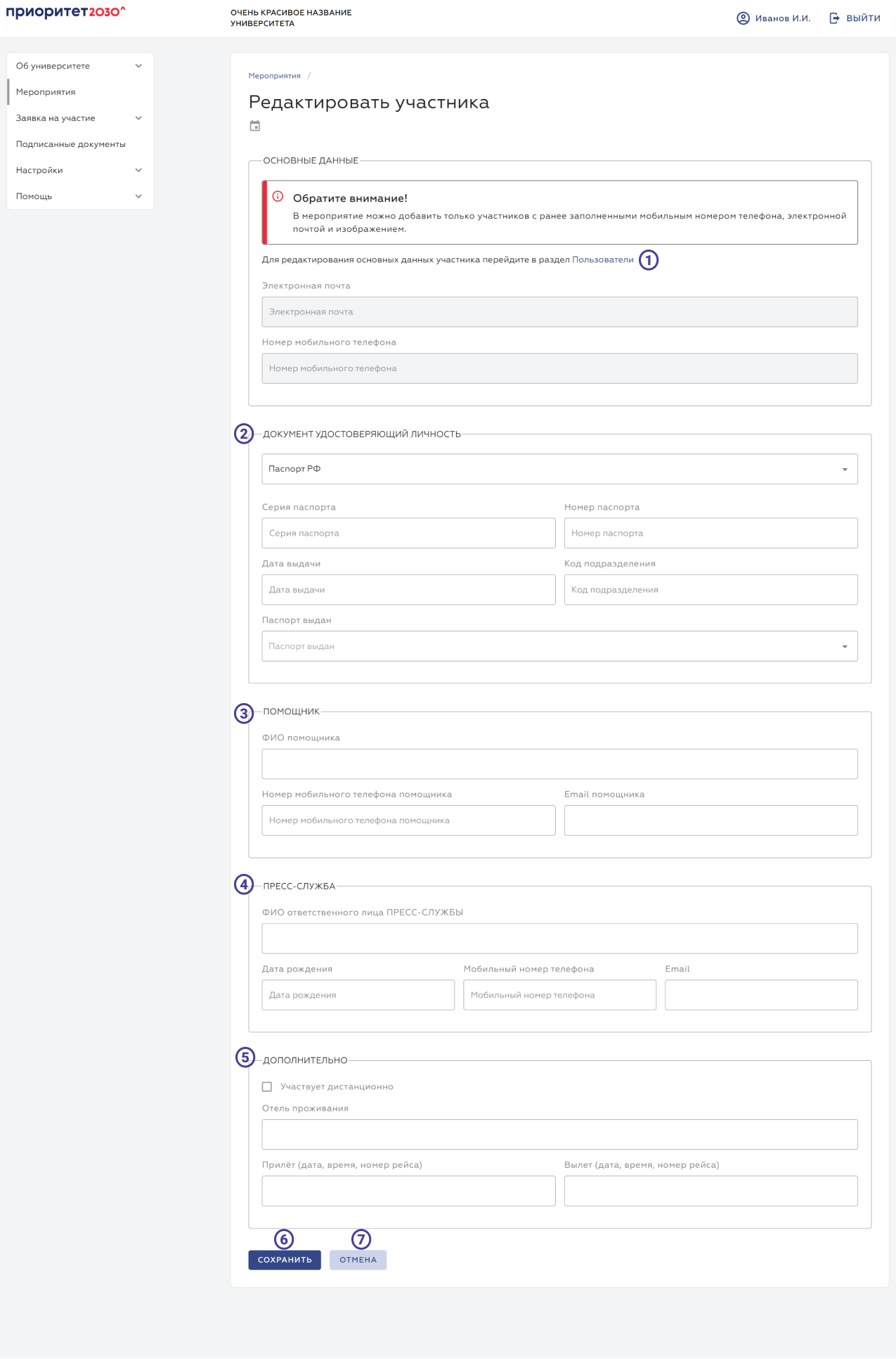Open the Паспорт РФ document type dropdown
This screenshot has width=896, height=1359.
[559, 469]
